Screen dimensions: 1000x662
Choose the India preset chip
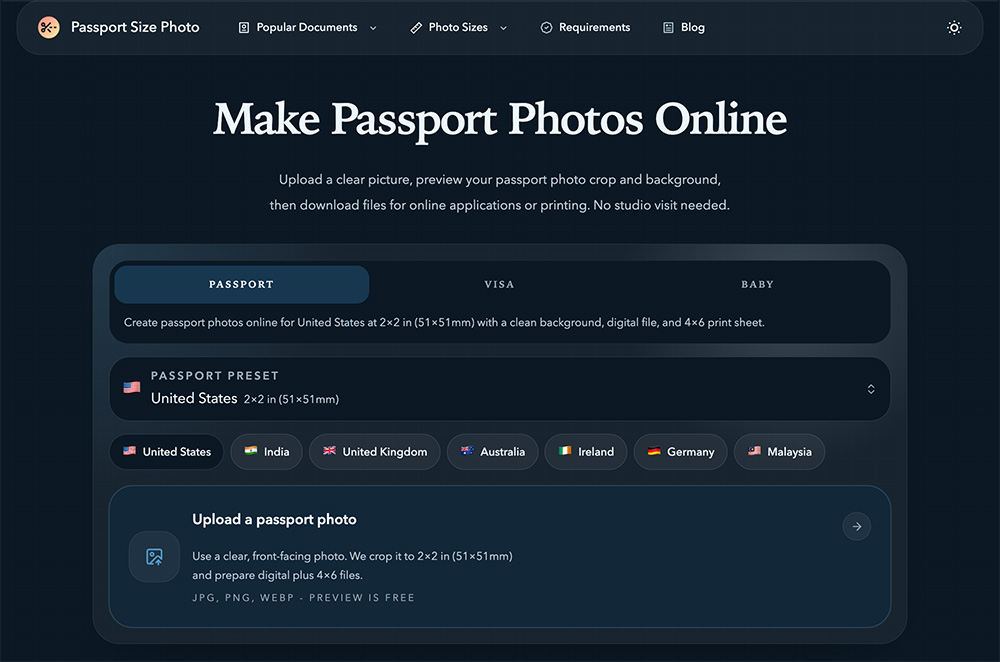pos(267,452)
